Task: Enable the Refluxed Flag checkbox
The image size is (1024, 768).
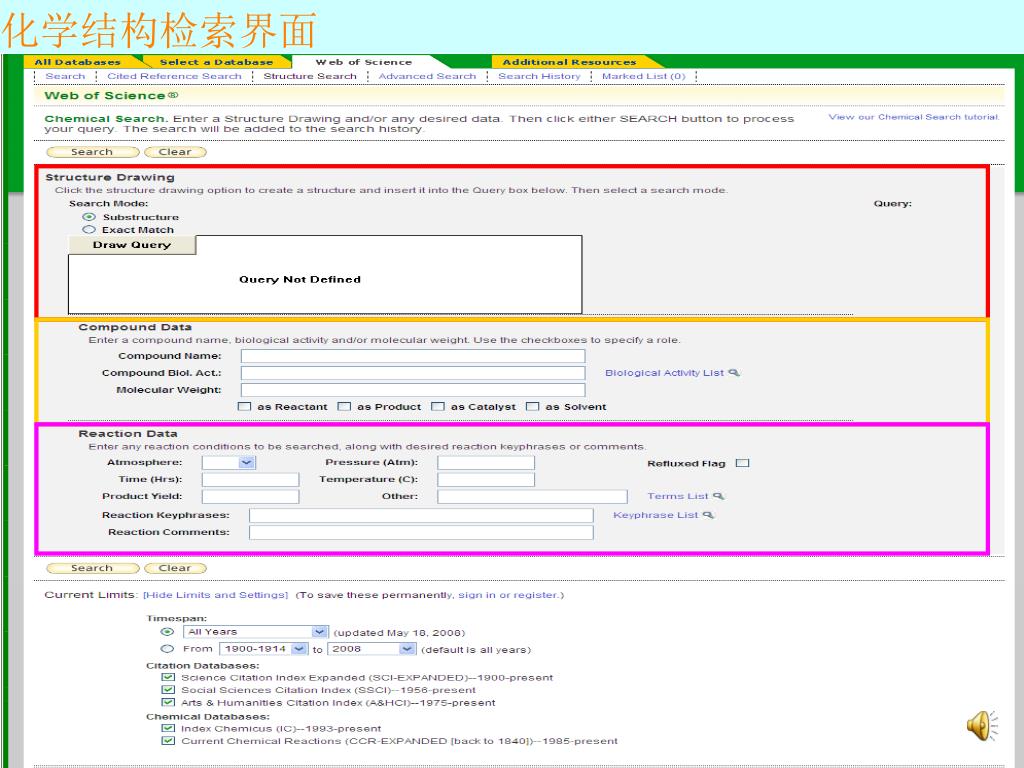Action: pyautogui.click(x=743, y=463)
